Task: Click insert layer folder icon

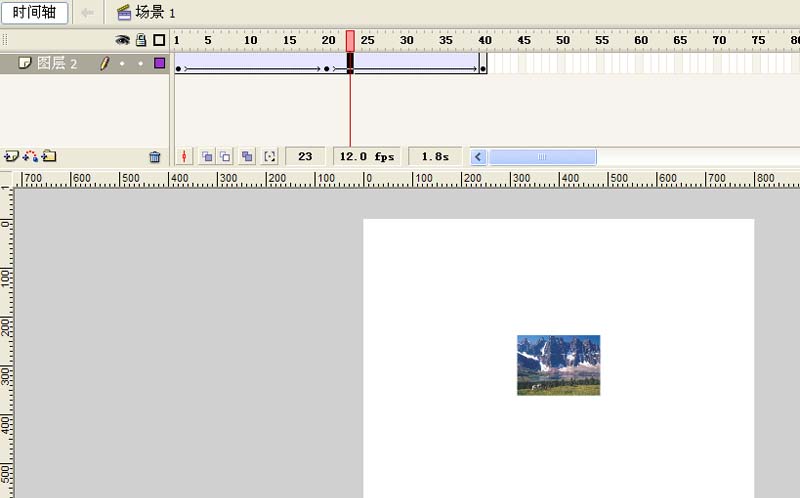Action: 49,156
